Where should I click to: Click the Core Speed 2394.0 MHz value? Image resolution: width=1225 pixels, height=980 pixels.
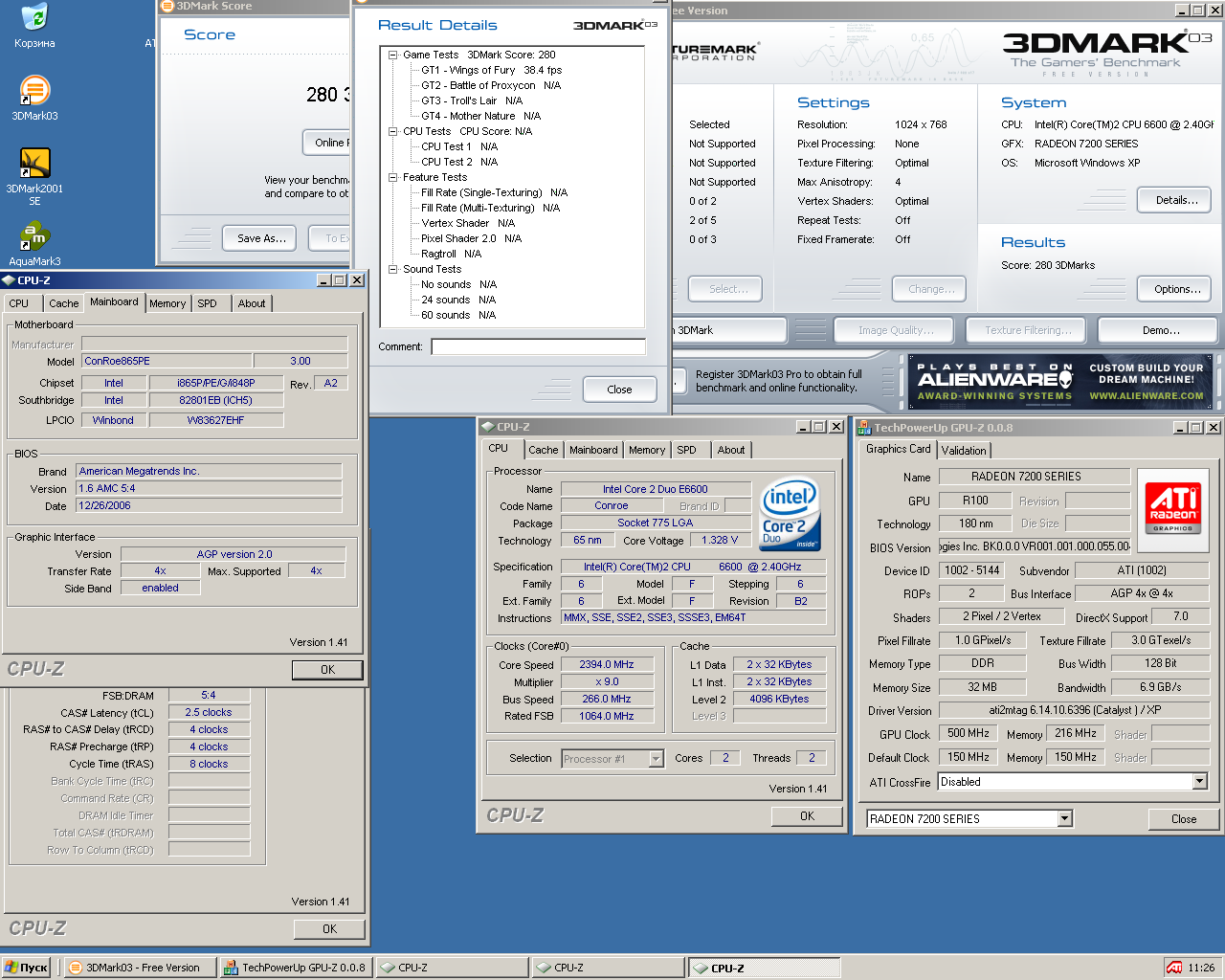(x=607, y=665)
